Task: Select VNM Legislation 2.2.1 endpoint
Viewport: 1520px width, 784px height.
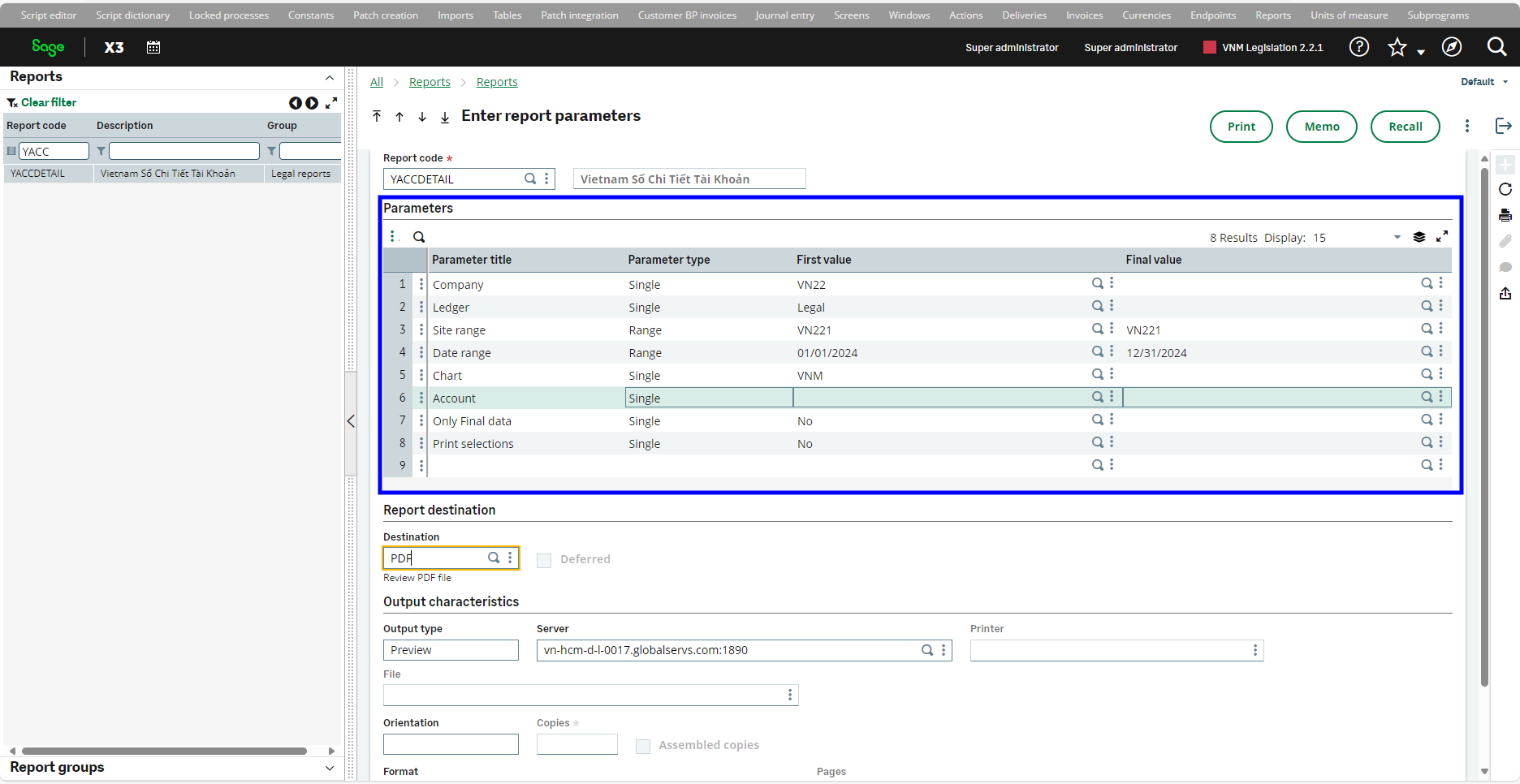Action: tap(1263, 47)
